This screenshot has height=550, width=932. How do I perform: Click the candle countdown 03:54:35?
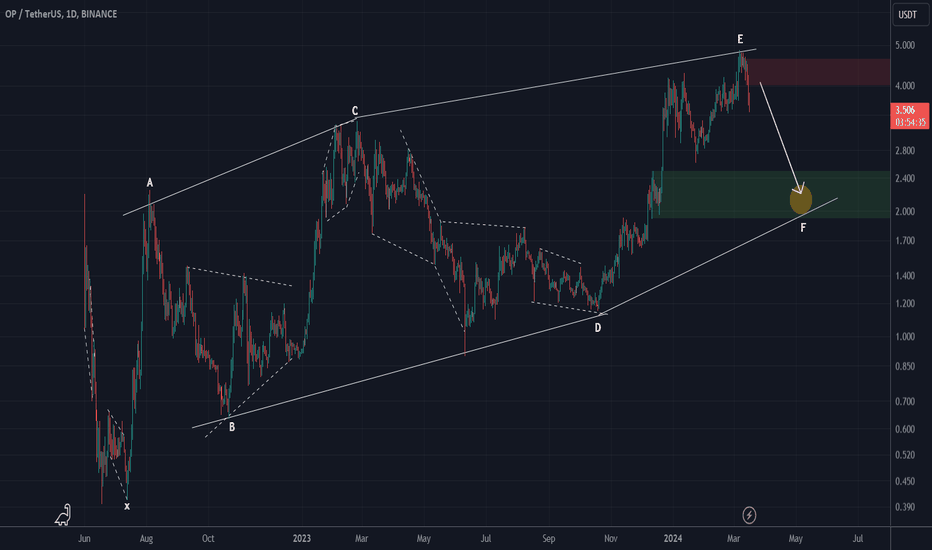tap(910, 122)
